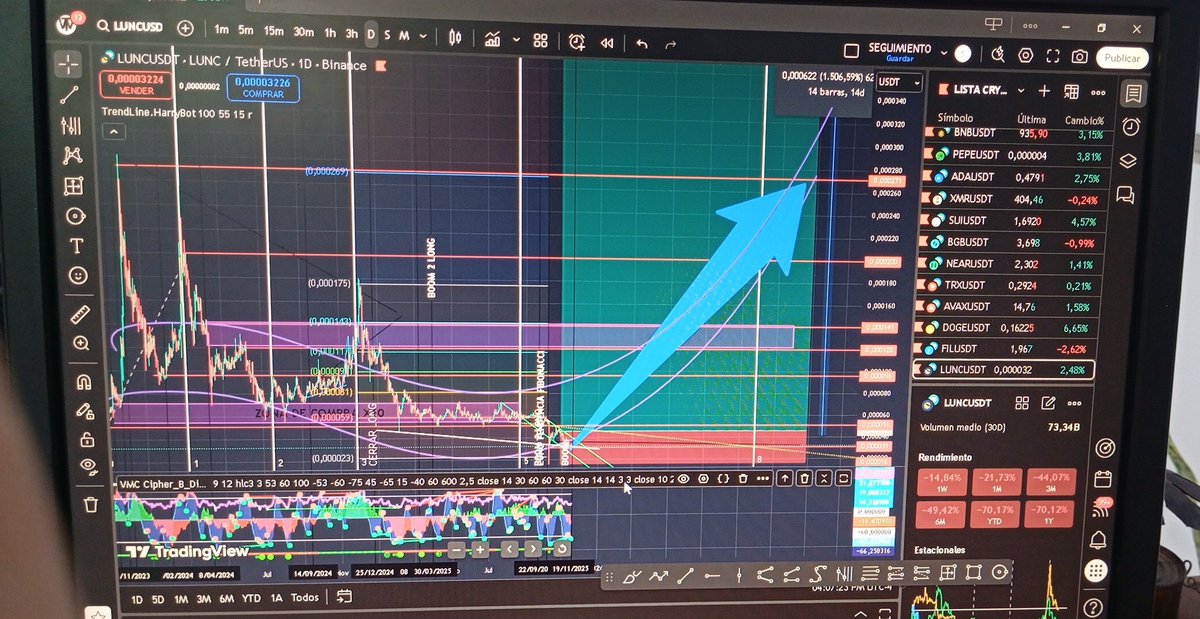Screen dimensions: 1200x619
Task: Open the Fibonacci tools group
Action: pos(71,125)
